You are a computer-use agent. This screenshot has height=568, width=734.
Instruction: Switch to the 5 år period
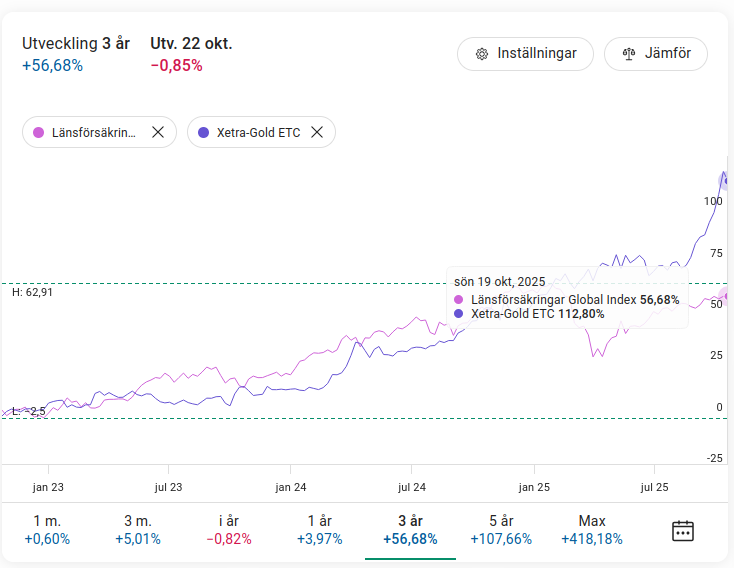(500, 530)
